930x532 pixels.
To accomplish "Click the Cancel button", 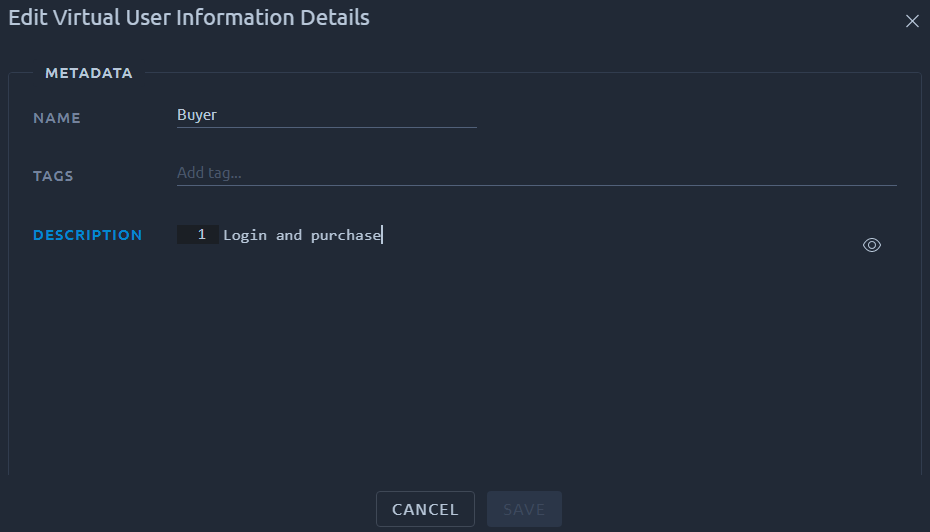I will (x=425, y=509).
